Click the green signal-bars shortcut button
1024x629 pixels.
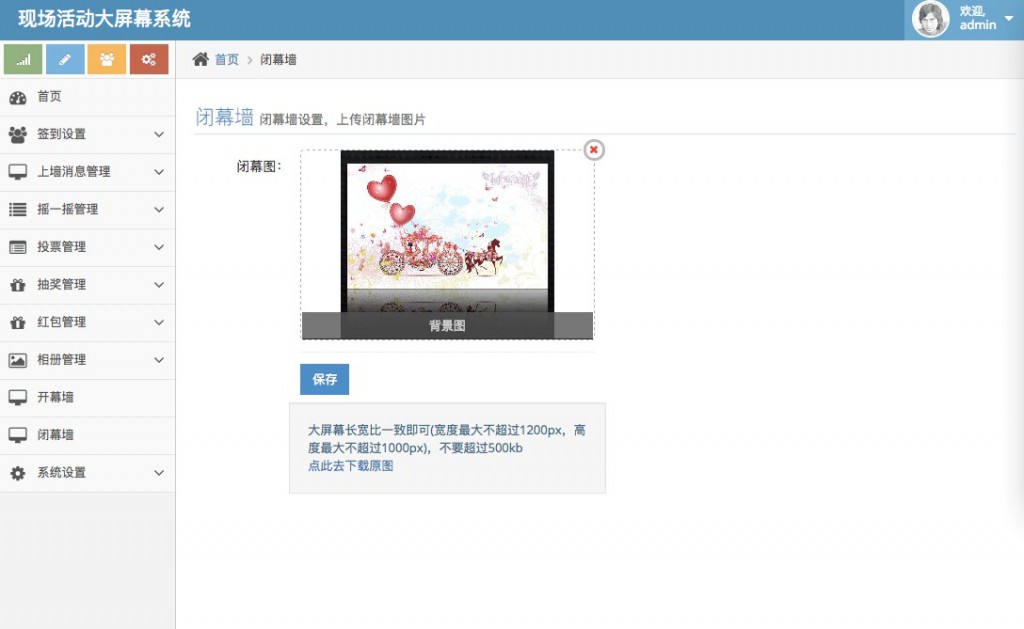pyautogui.click(x=23, y=59)
